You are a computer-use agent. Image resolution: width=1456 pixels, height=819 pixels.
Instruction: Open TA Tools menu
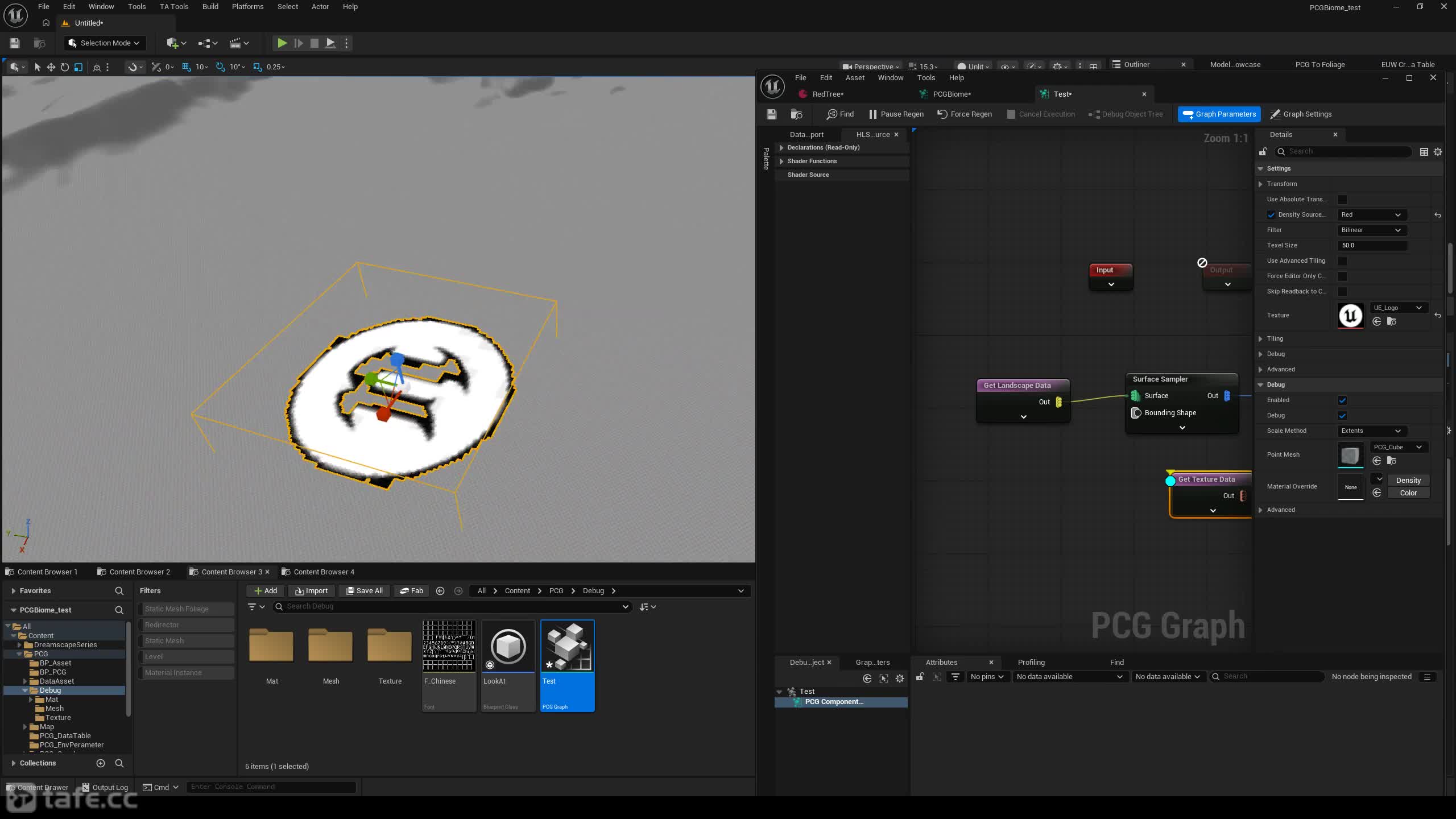pos(173,7)
